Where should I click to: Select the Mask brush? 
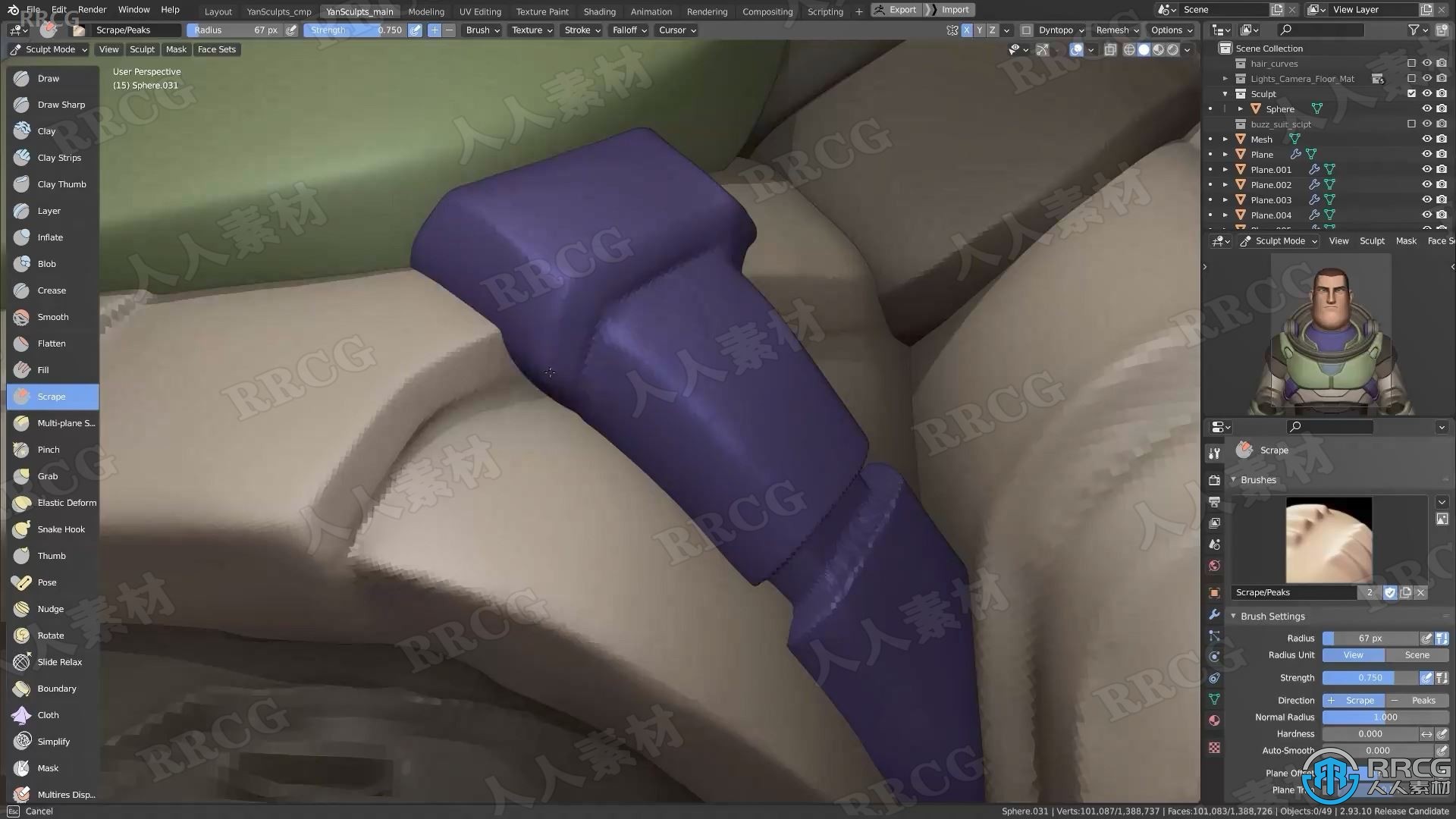tap(52, 768)
